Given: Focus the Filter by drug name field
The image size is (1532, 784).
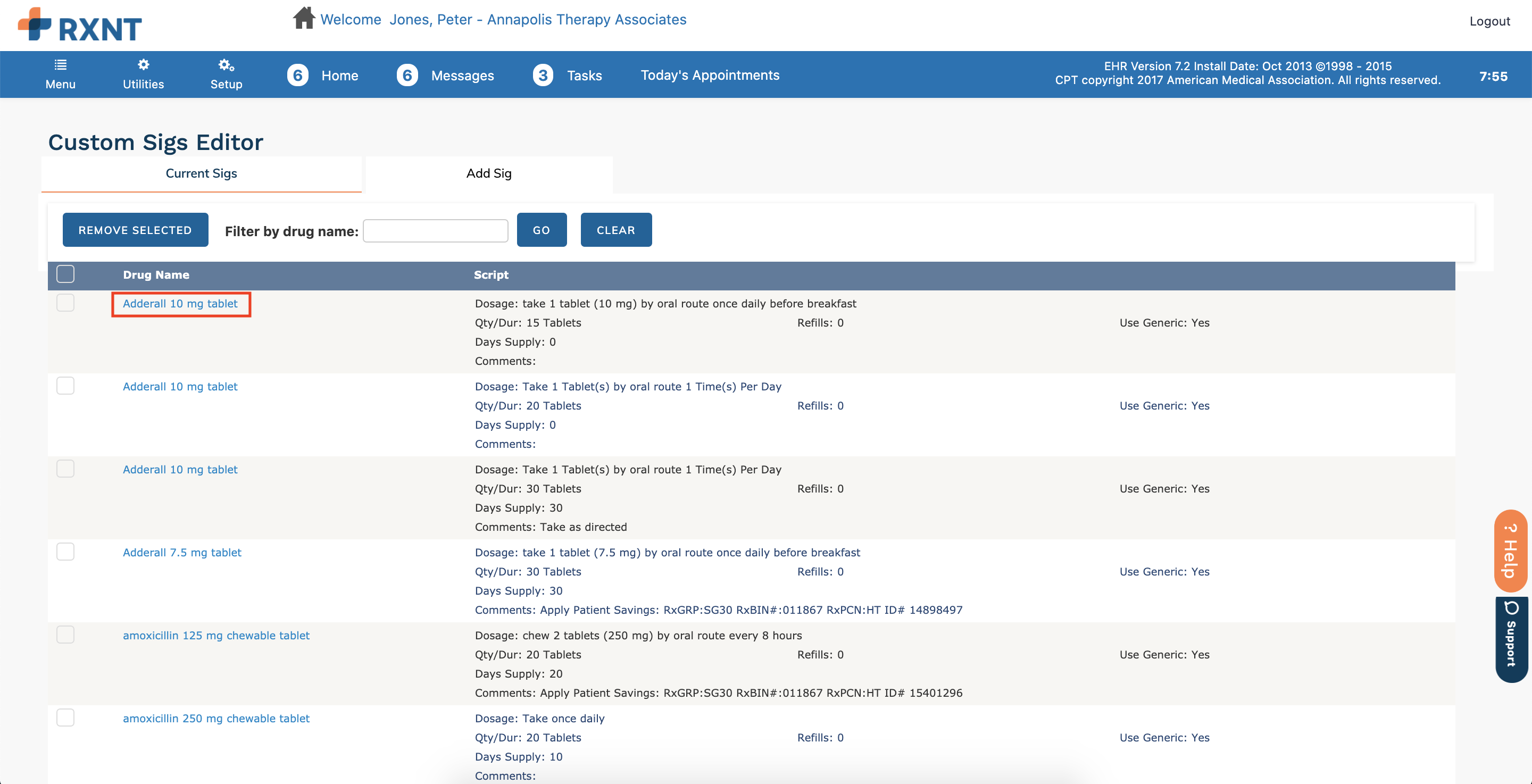Looking at the screenshot, I should (435, 231).
